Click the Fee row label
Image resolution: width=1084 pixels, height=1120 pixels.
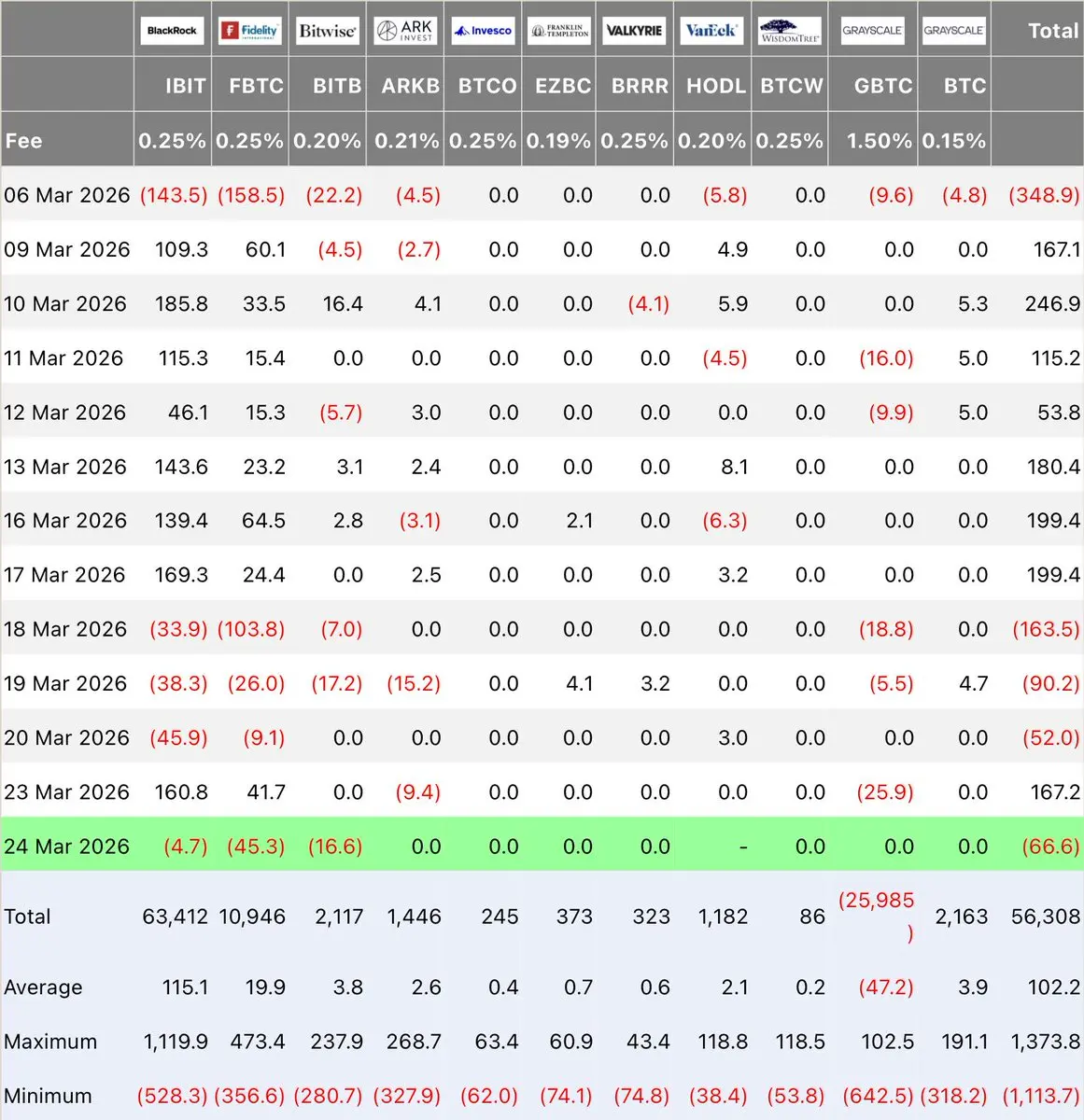(23, 141)
